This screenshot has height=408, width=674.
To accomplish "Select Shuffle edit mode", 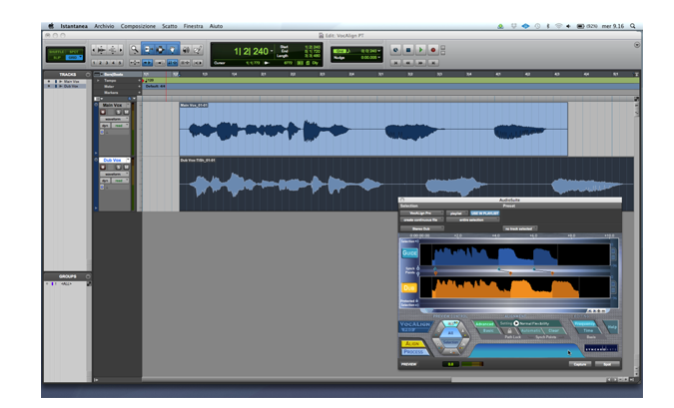I will pos(56,52).
